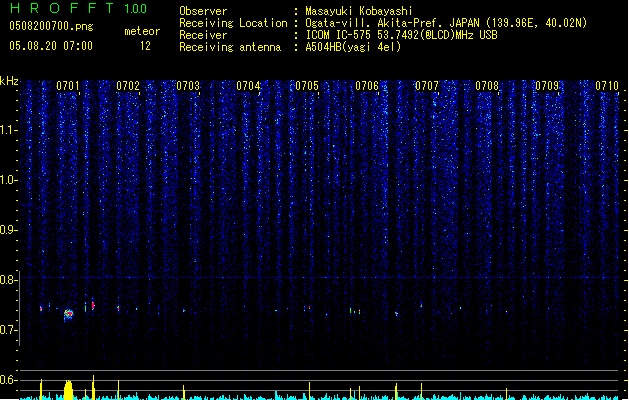Click the 0702 time marker
Image resolution: width=629 pixels, height=400 pixels.
point(128,86)
